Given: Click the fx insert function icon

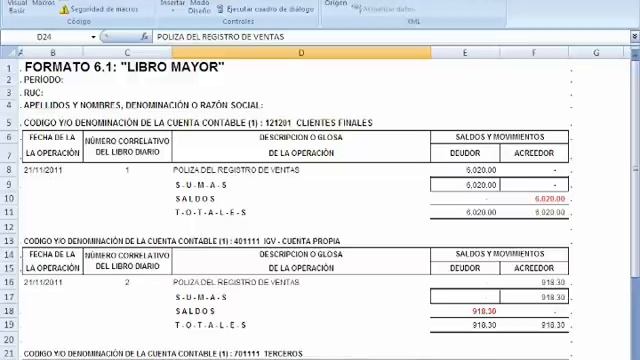Looking at the screenshot, I should pyautogui.click(x=144, y=37).
